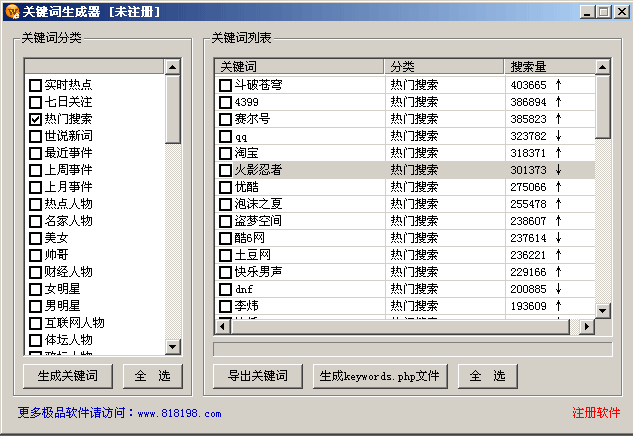Open the www.818198.com link

tap(179, 414)
